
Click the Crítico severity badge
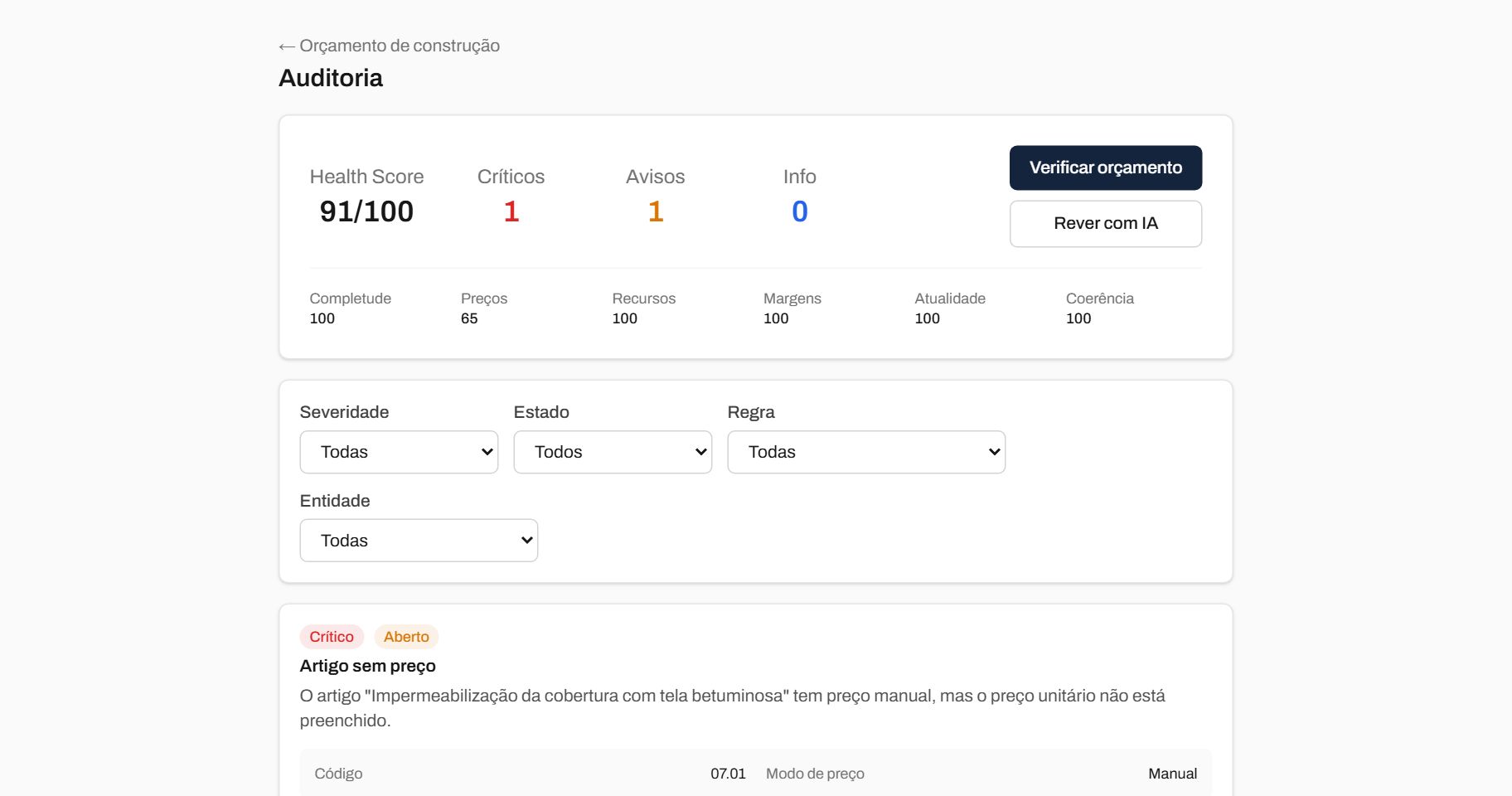332,637
